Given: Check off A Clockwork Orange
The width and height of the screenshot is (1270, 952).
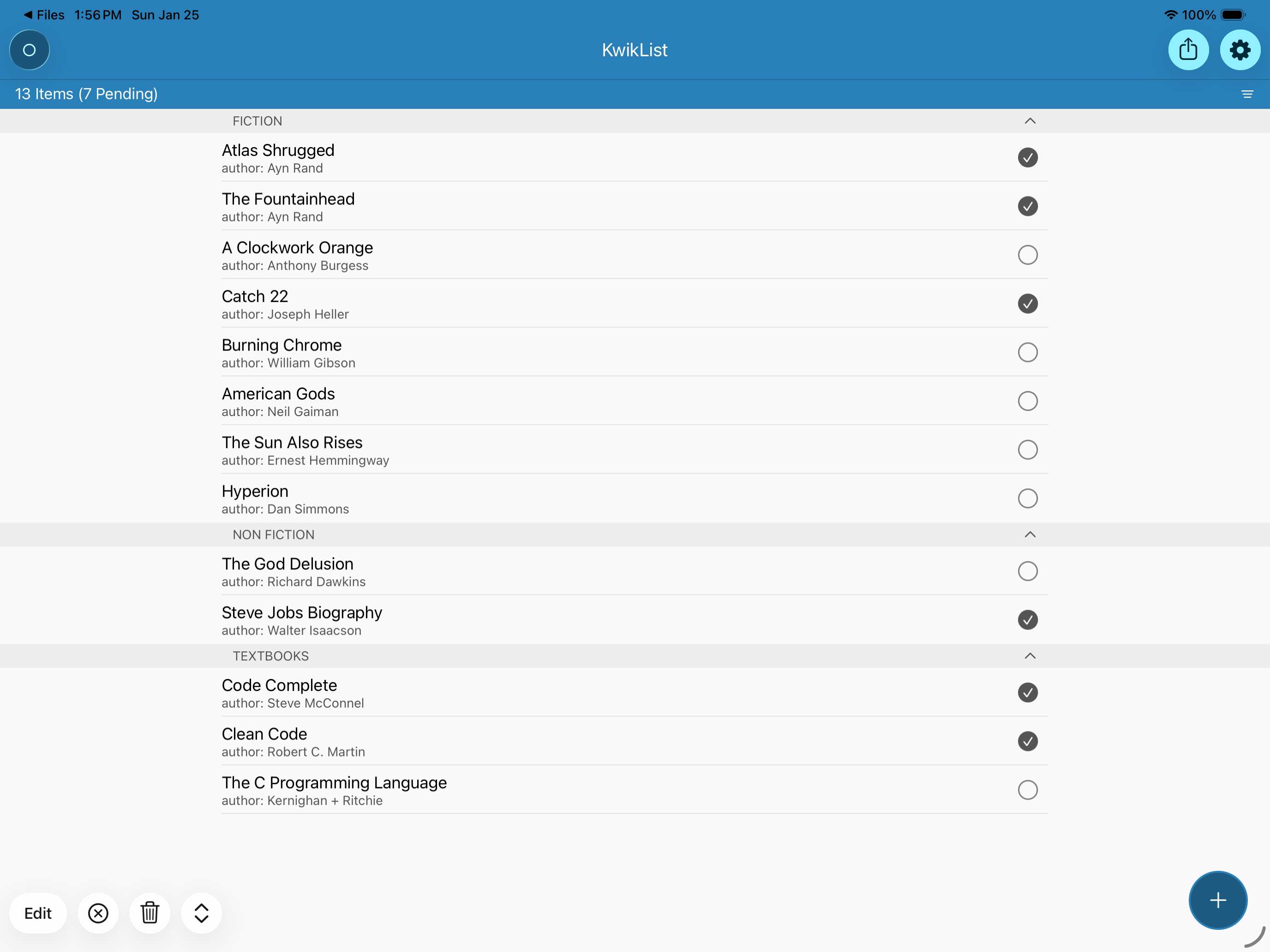Looking at the screenshot, I should pos(1028,255).
